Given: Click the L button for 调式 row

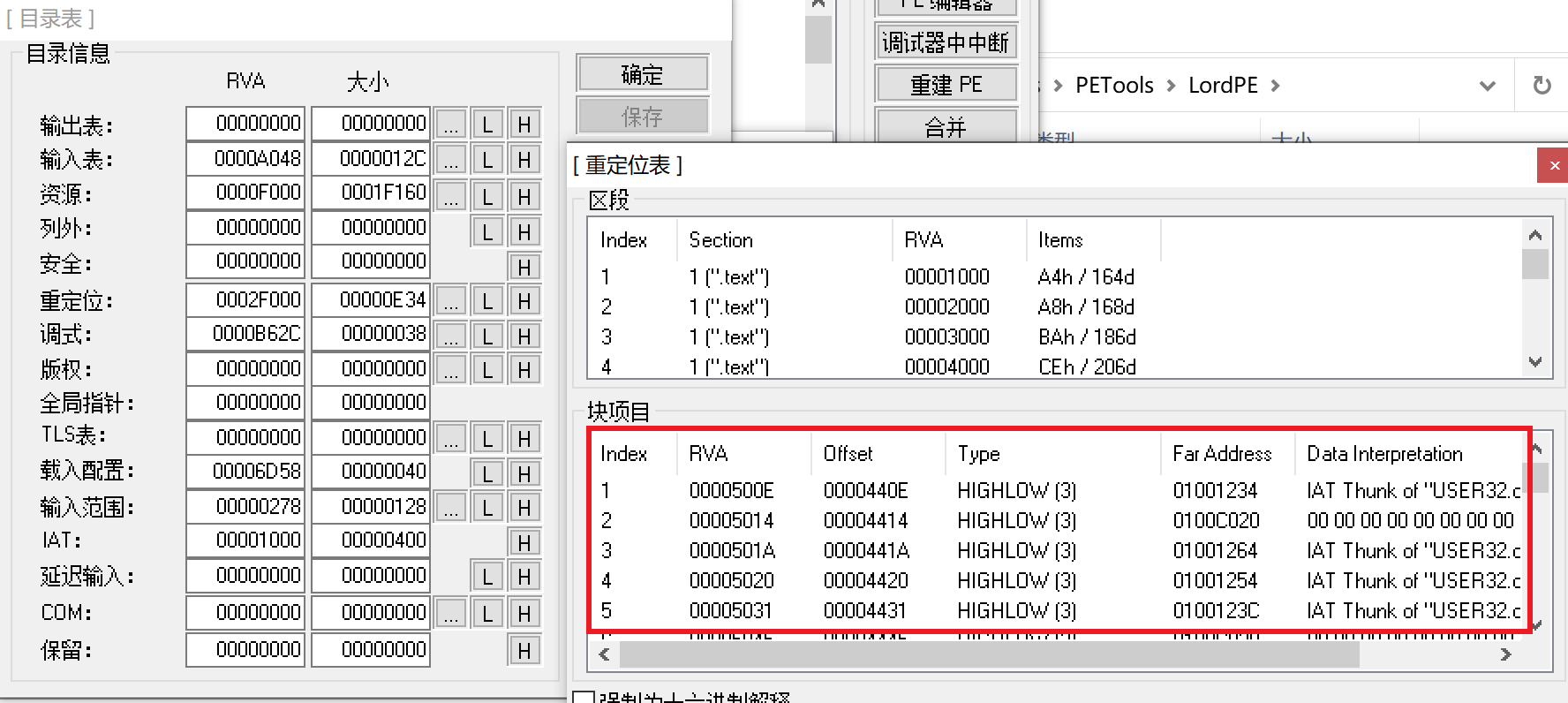Looking at the screenshot, I should (487, 336).
